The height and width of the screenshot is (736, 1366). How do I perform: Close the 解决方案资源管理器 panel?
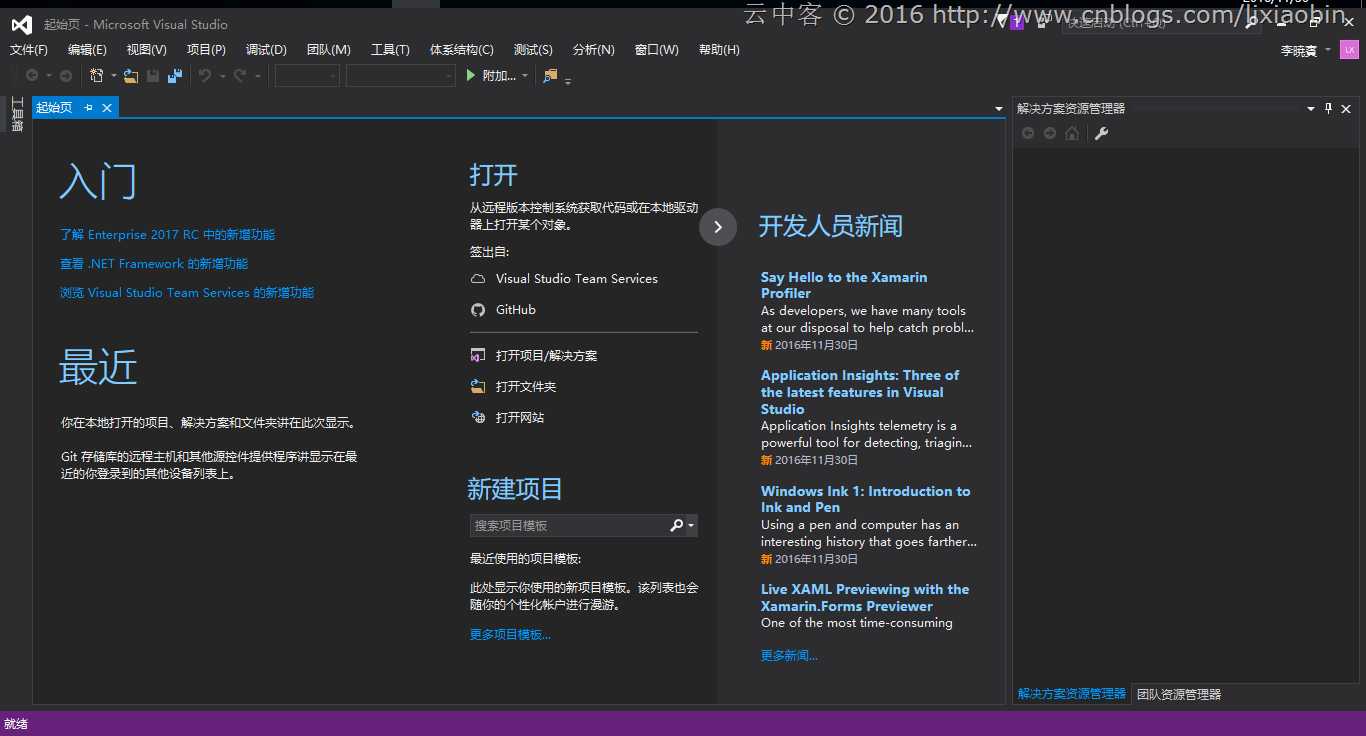(1346, 109)
